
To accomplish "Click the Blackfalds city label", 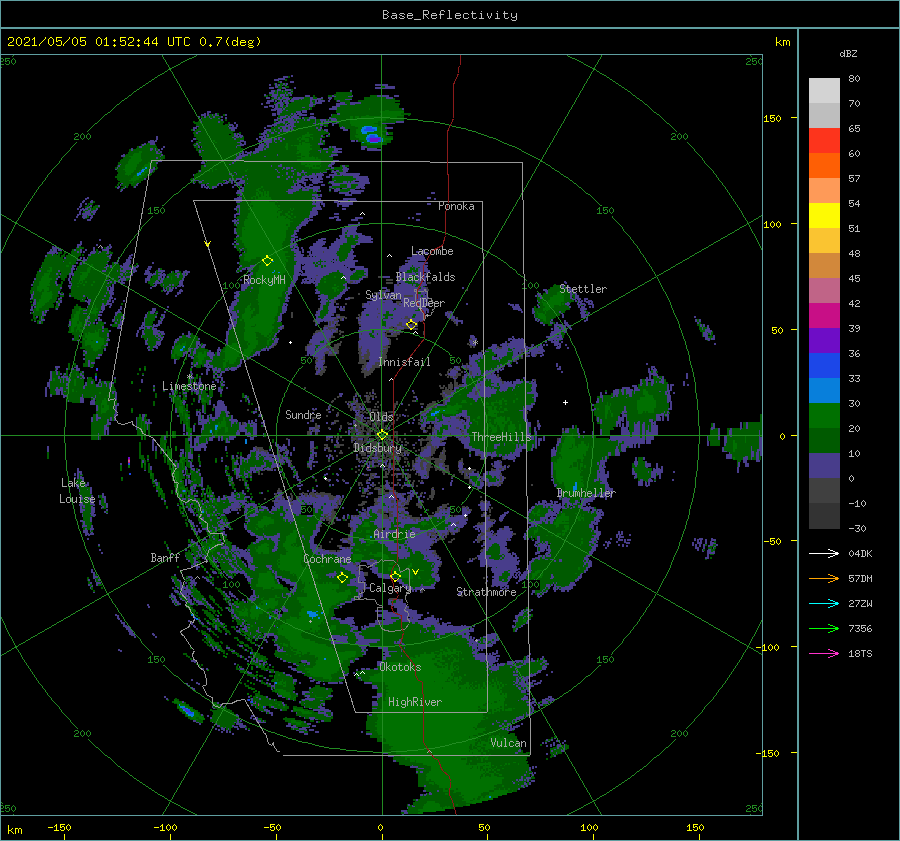I will 425,277.
